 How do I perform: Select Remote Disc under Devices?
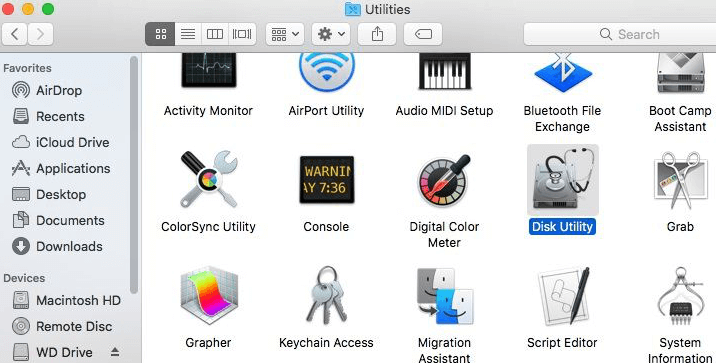coord(62,327)
